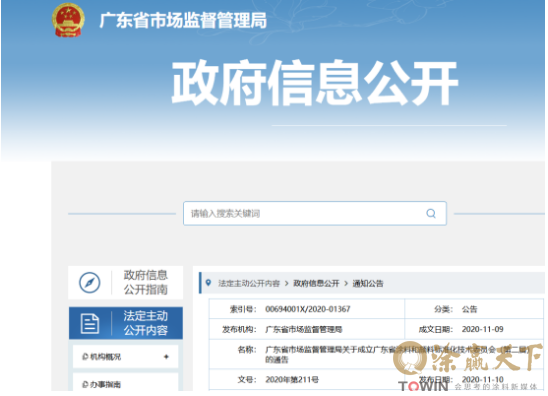Go to the 法定主动公开内容 breadcrumb link
Screen dimensions: 548x396
click(x=249, y=283)
